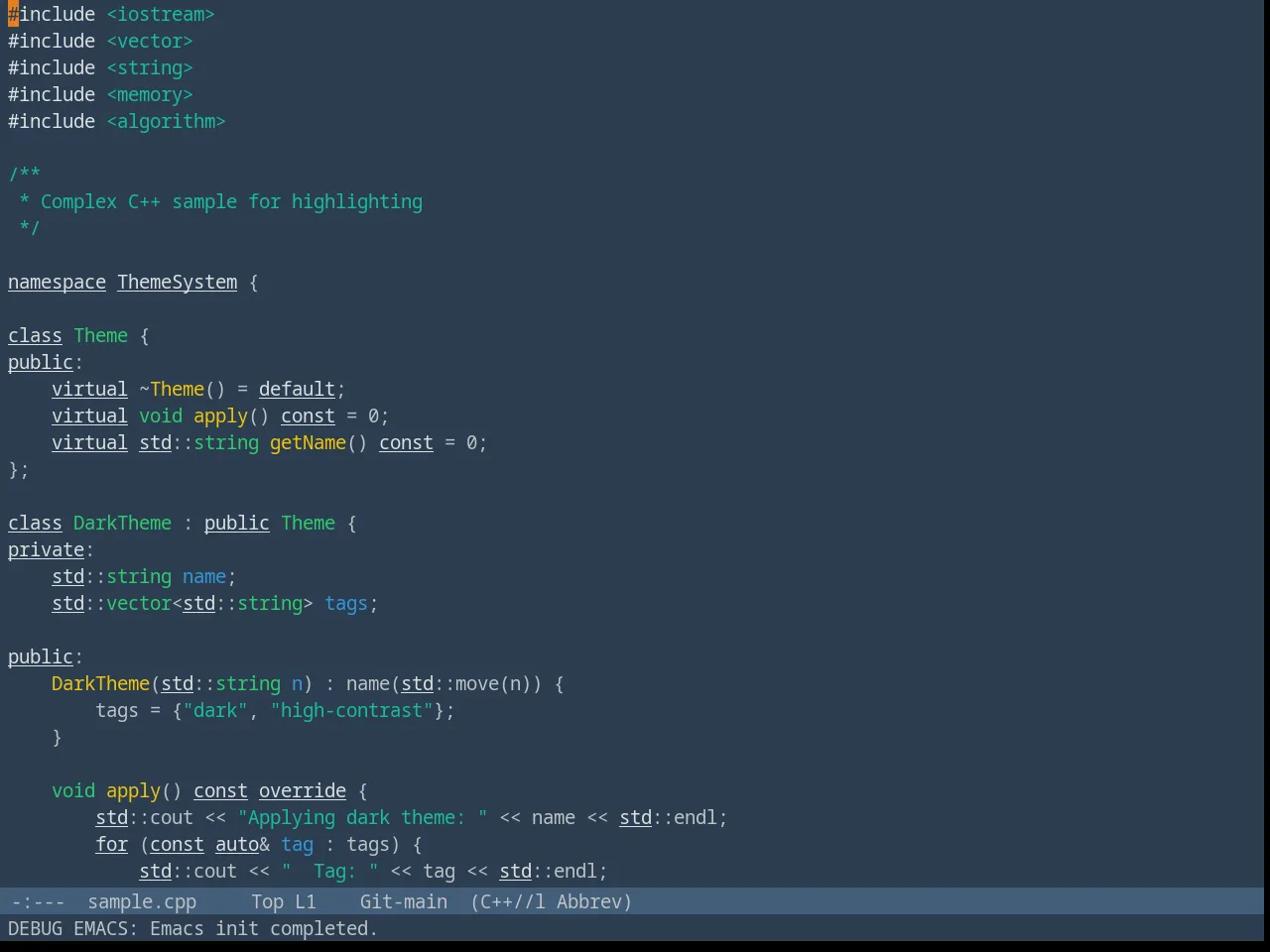This screenshot has height=952, width=1270.
Task: Click 'public' in ': public Theme' inheritance
Action: 236,523
